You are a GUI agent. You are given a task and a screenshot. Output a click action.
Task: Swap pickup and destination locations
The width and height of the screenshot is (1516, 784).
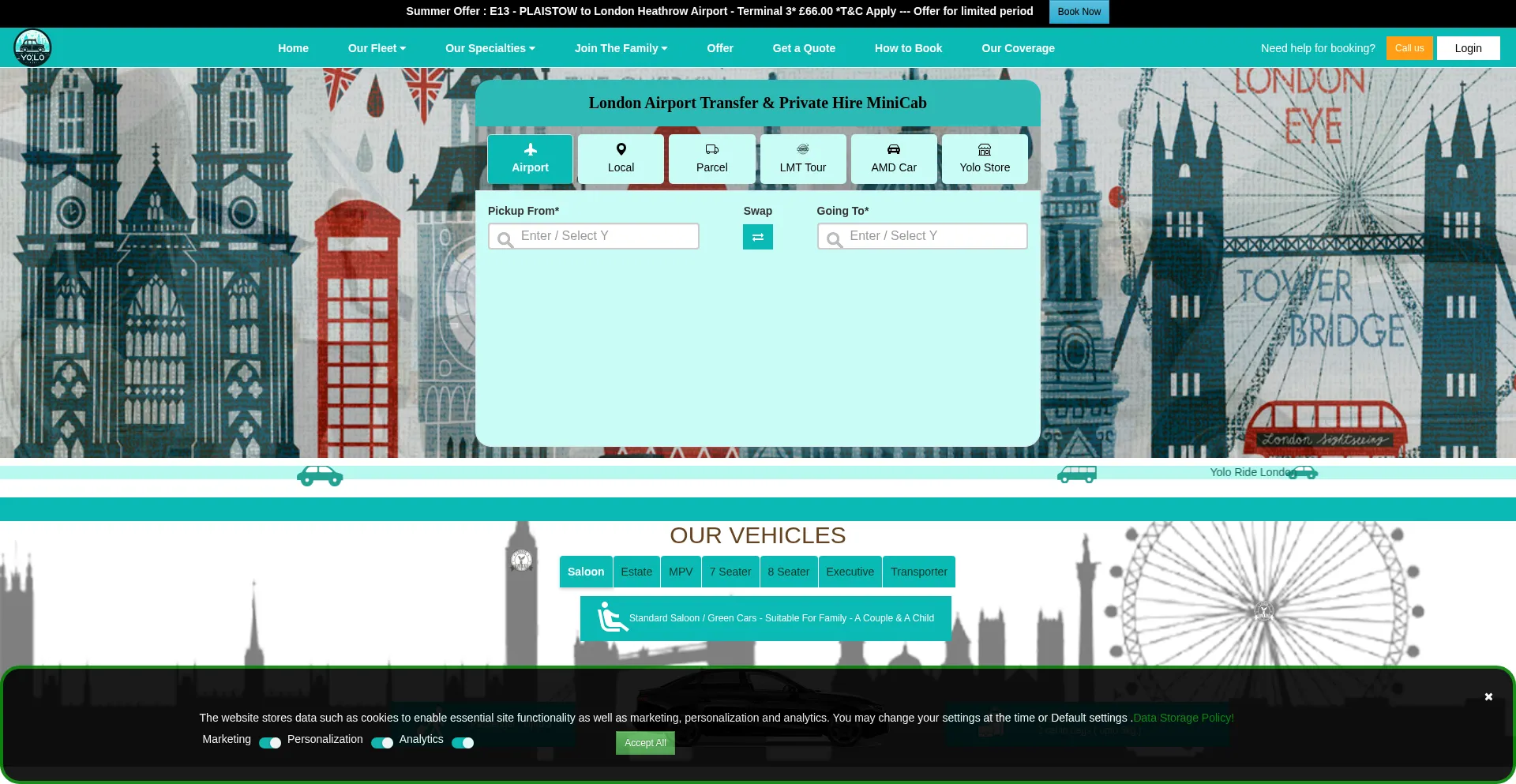click(x=757, y=237)
